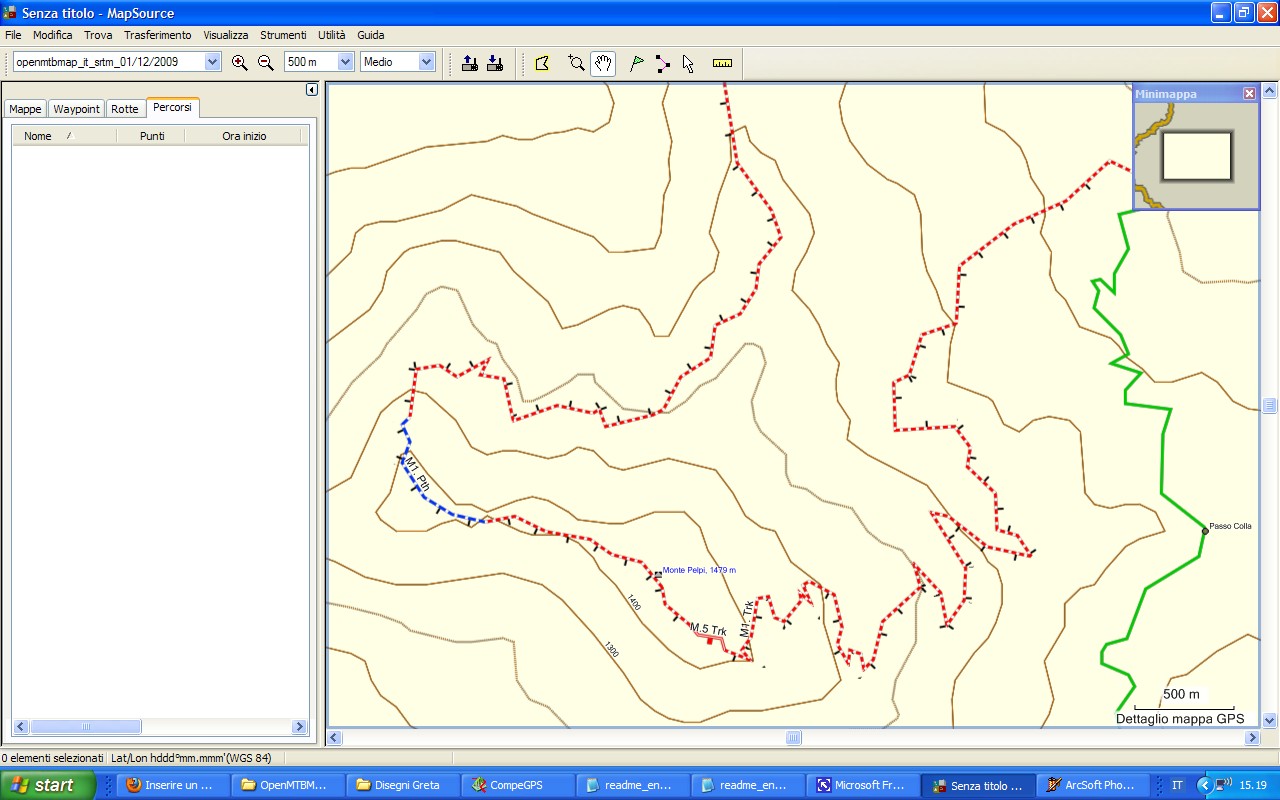Viewport: 1280px width, 800px height.
Task: Select the route tool icon
Action: tap(662, 63)
